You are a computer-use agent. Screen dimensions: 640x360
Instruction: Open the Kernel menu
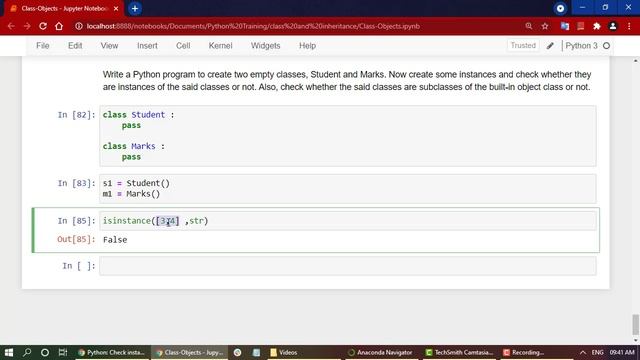pyautogui.click(x=220, y=46)
